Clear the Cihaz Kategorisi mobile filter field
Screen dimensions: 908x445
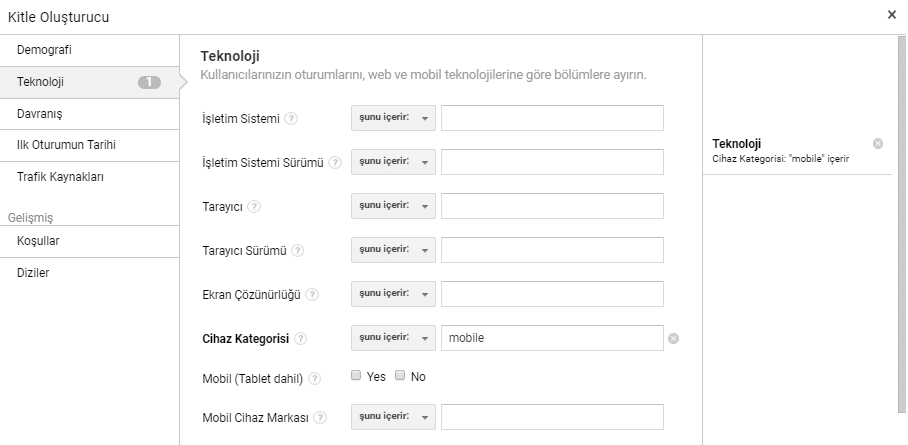[673, 339]
